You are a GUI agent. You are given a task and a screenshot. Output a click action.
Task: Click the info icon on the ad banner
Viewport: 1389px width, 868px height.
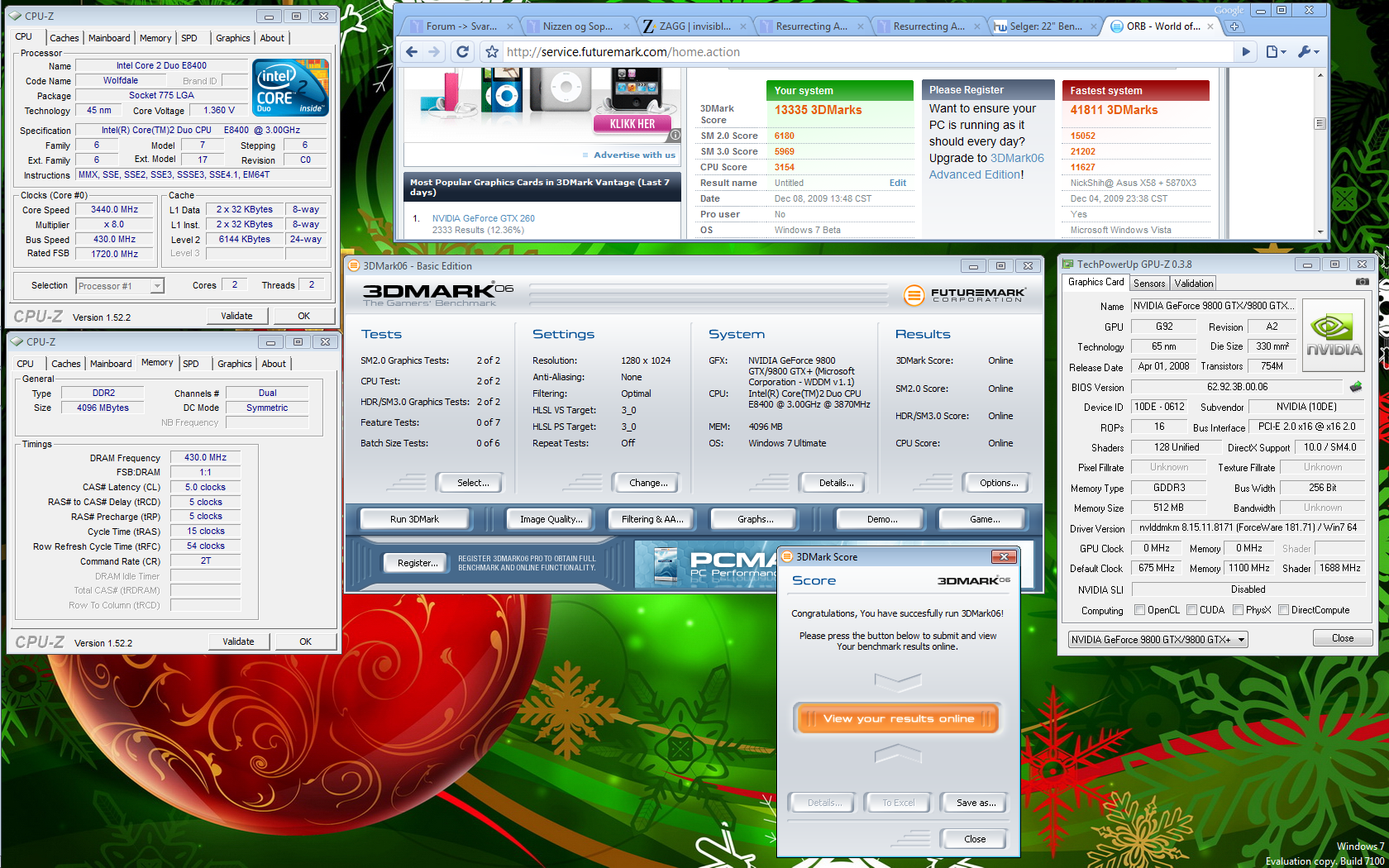(x=675, y=135)
